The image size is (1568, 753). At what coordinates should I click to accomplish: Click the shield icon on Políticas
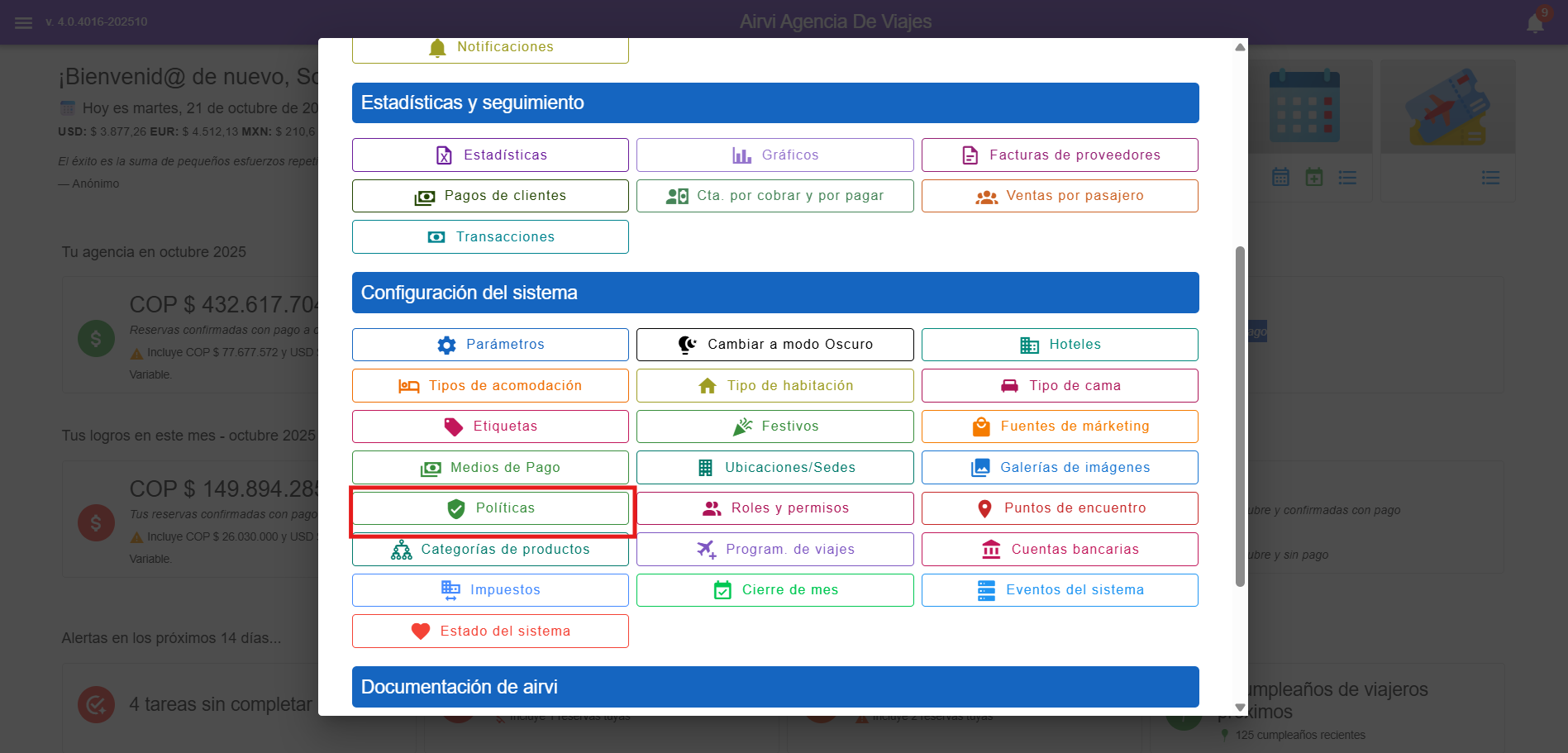456,508
